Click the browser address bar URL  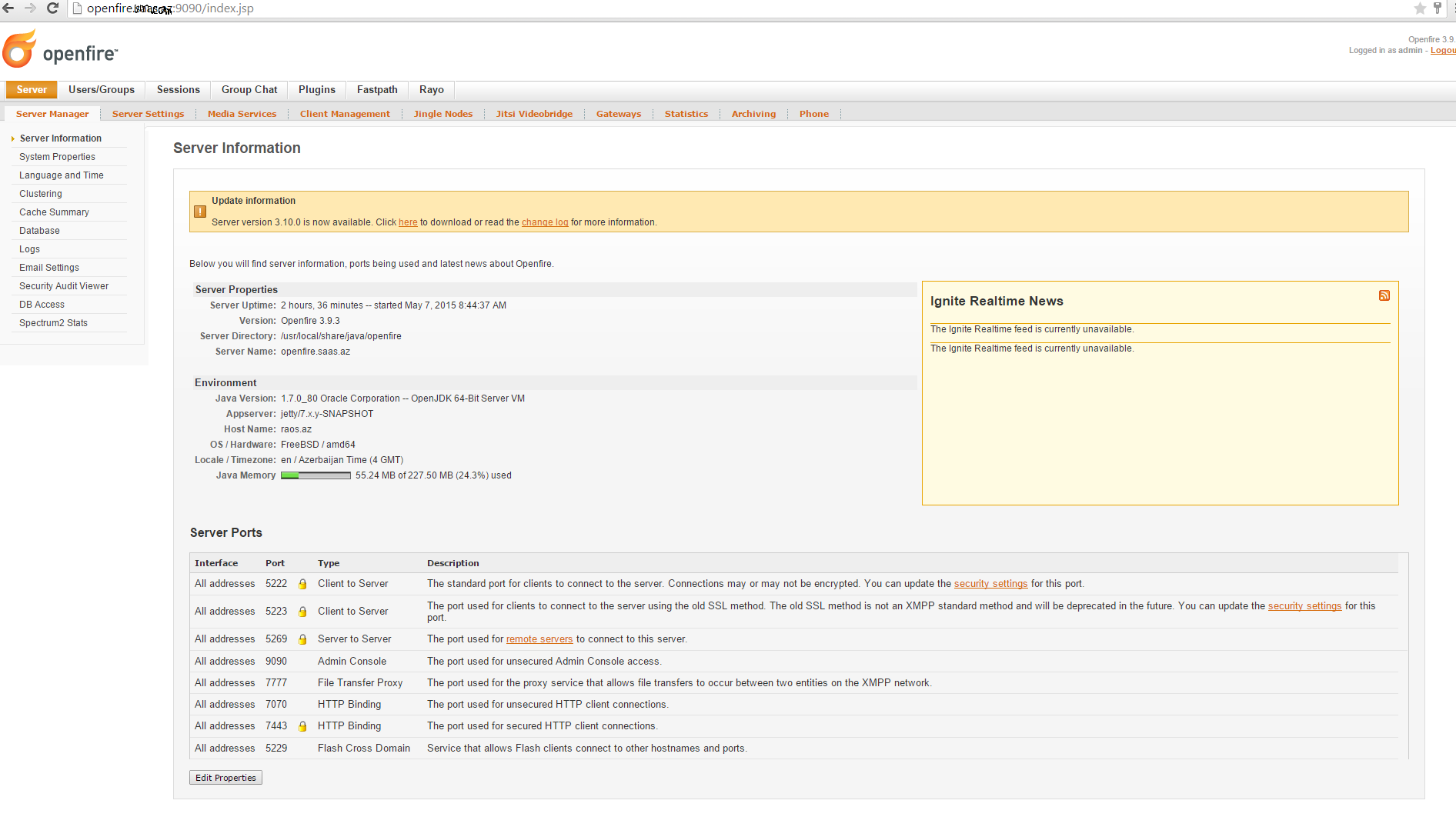coord(170,8)
